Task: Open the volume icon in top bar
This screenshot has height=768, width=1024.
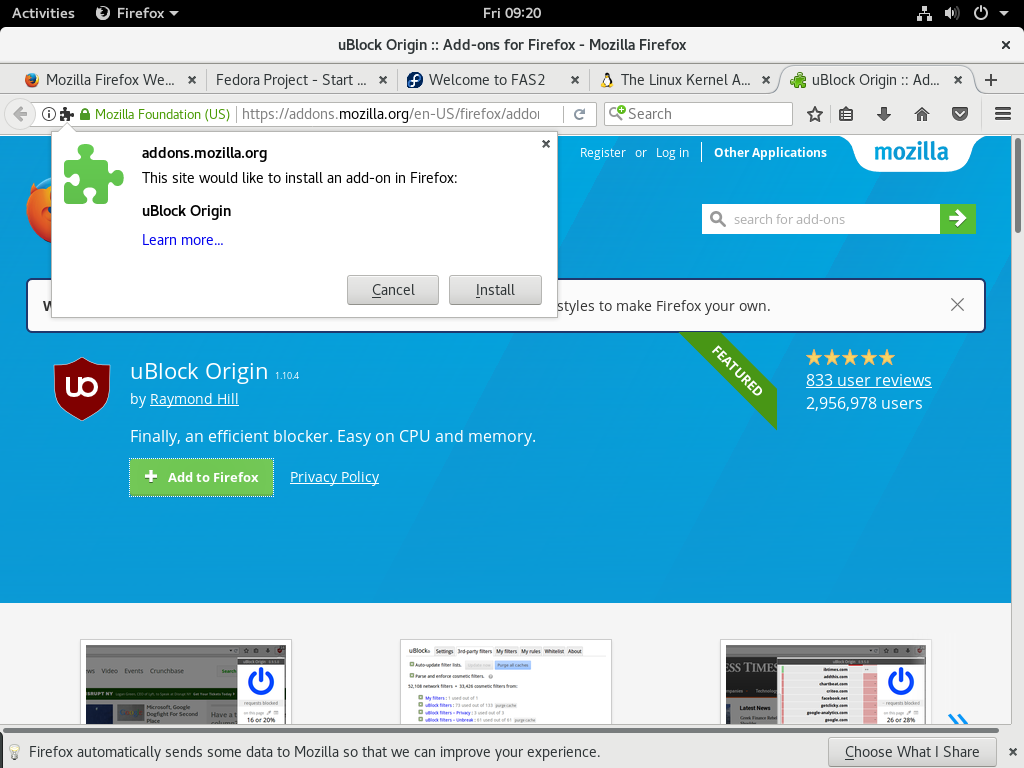Action: tap(952, 13)
